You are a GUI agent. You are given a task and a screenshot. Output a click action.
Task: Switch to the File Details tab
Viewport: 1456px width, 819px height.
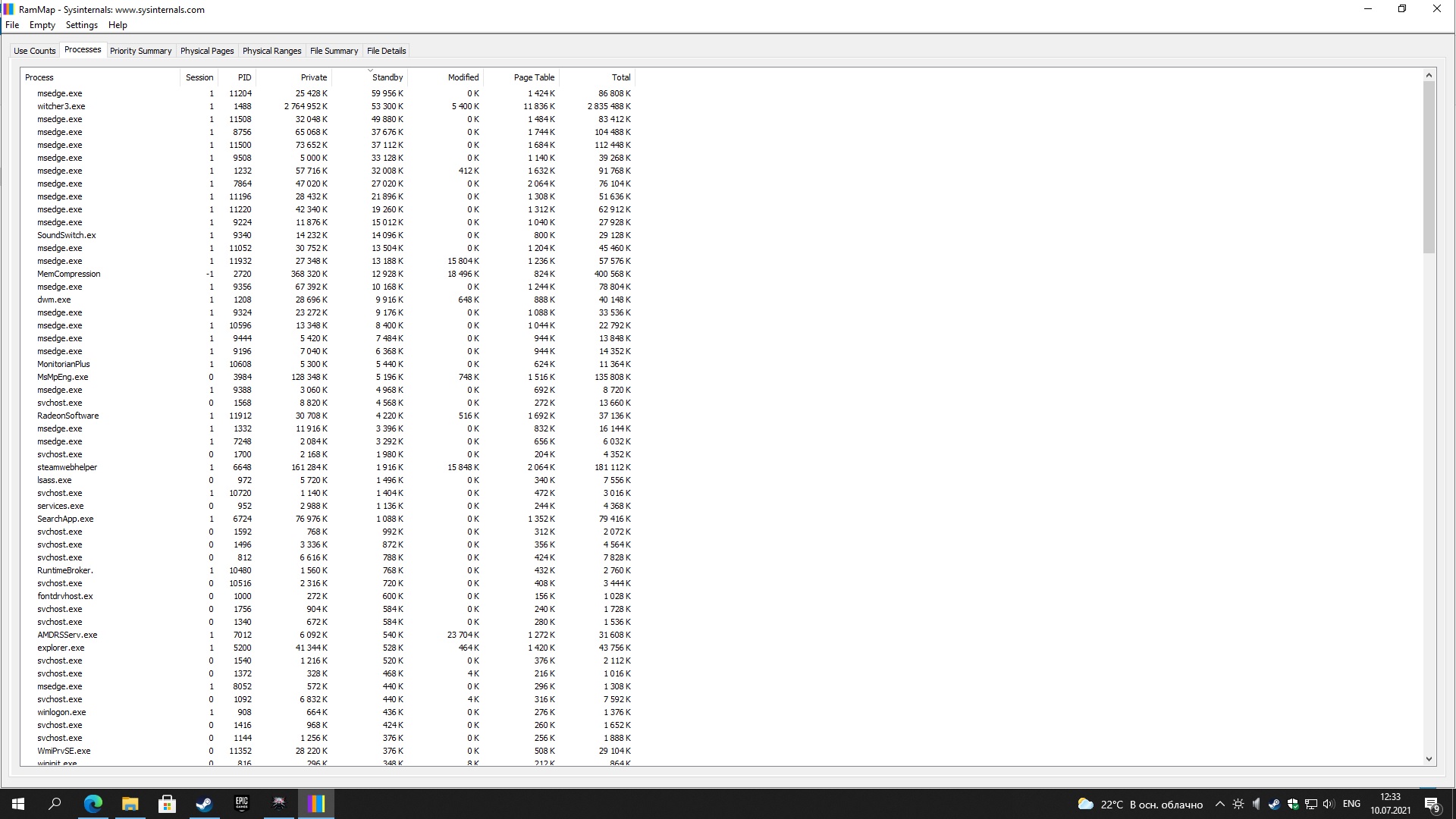click(387, 51)
